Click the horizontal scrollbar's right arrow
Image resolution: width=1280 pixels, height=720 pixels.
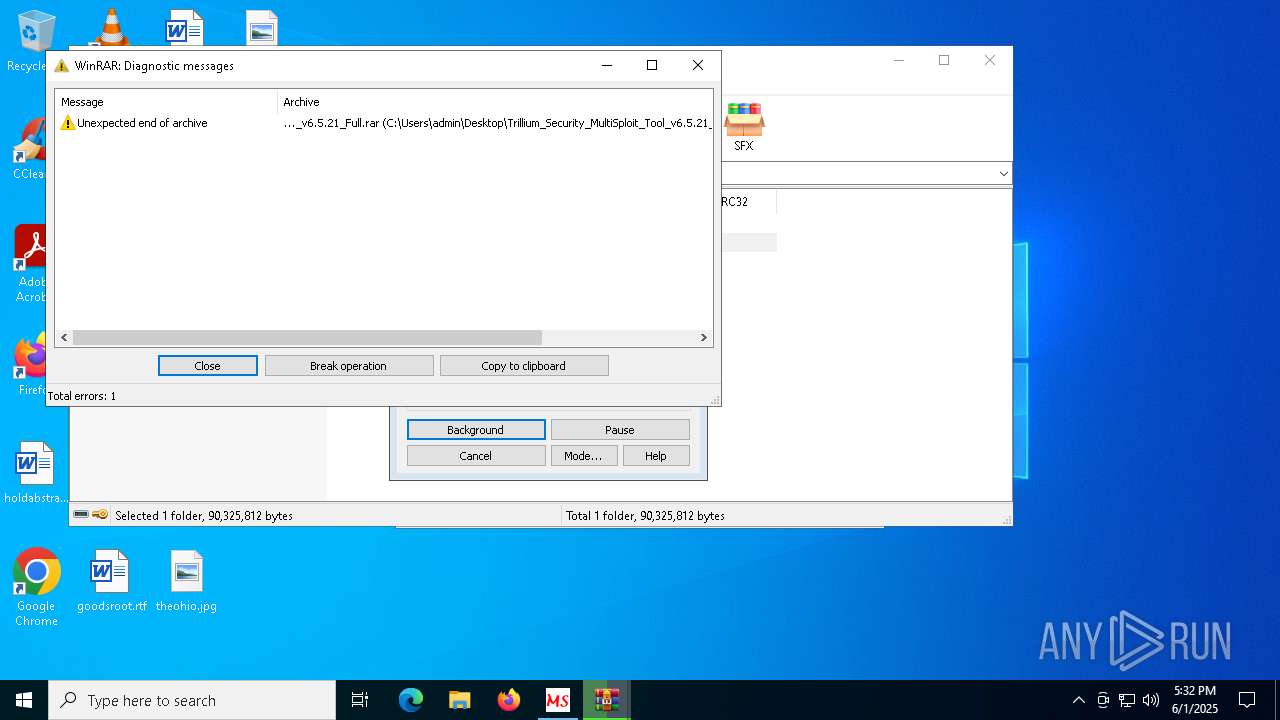(703, 338)
